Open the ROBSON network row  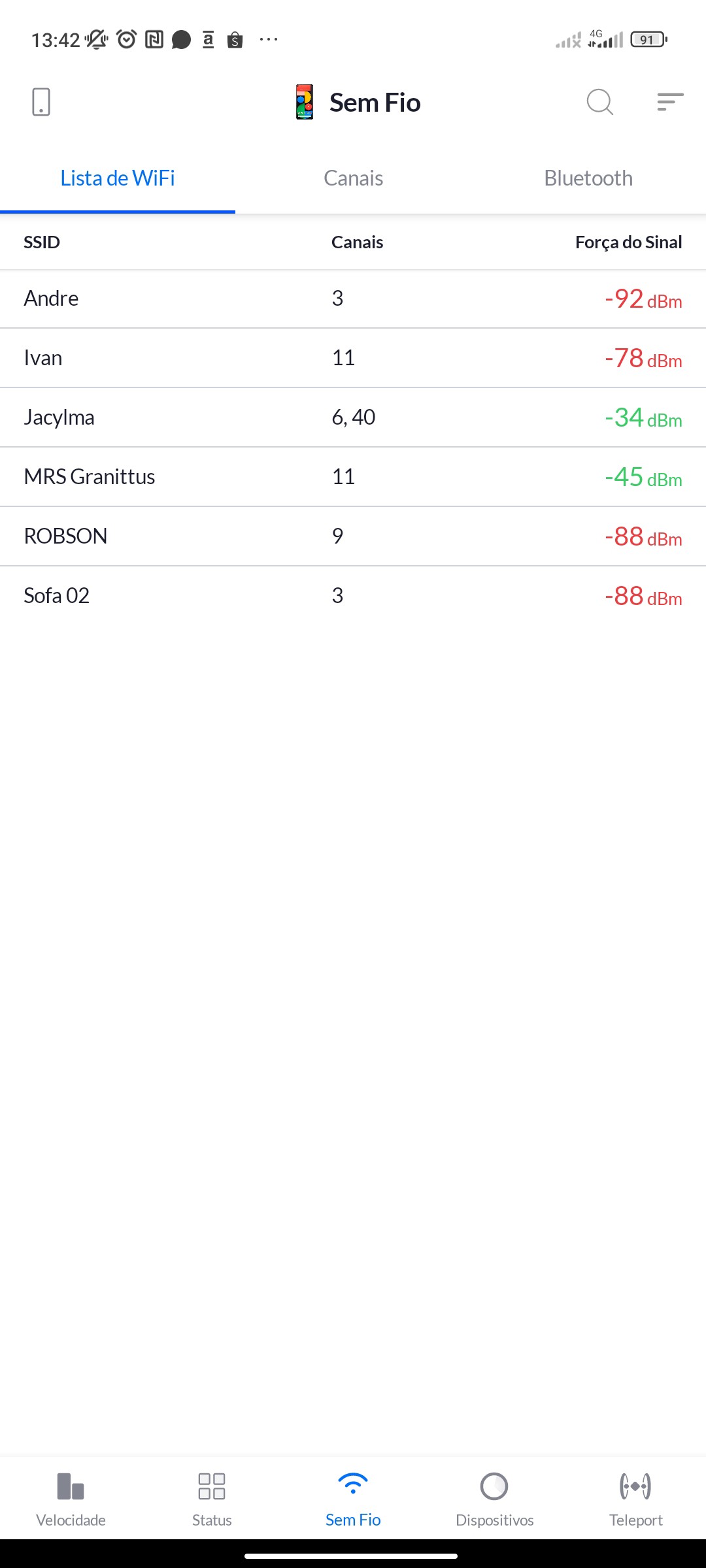(353, 536)
